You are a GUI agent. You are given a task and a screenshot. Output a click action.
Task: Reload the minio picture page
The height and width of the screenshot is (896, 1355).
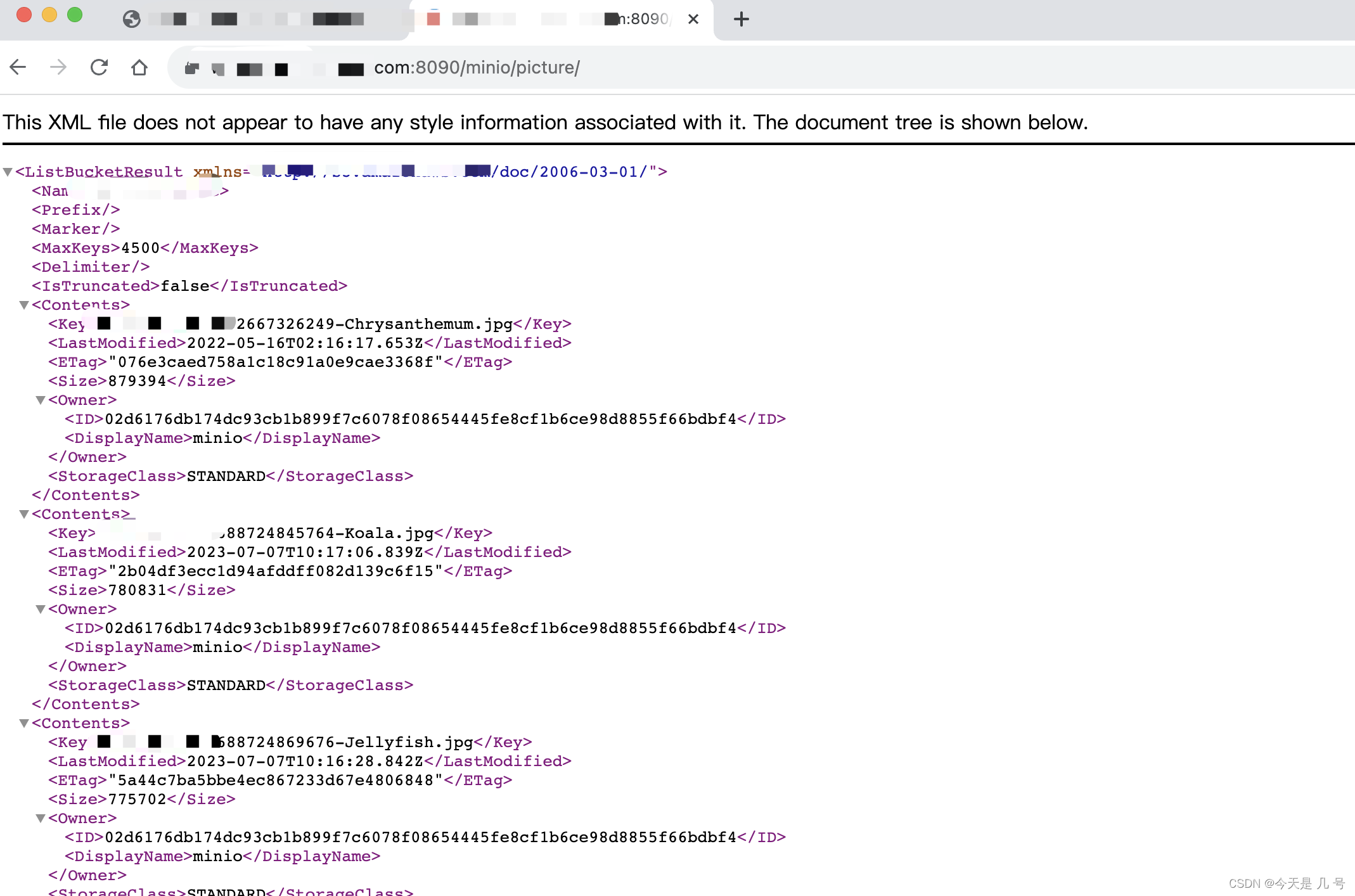tap(99, 67)
